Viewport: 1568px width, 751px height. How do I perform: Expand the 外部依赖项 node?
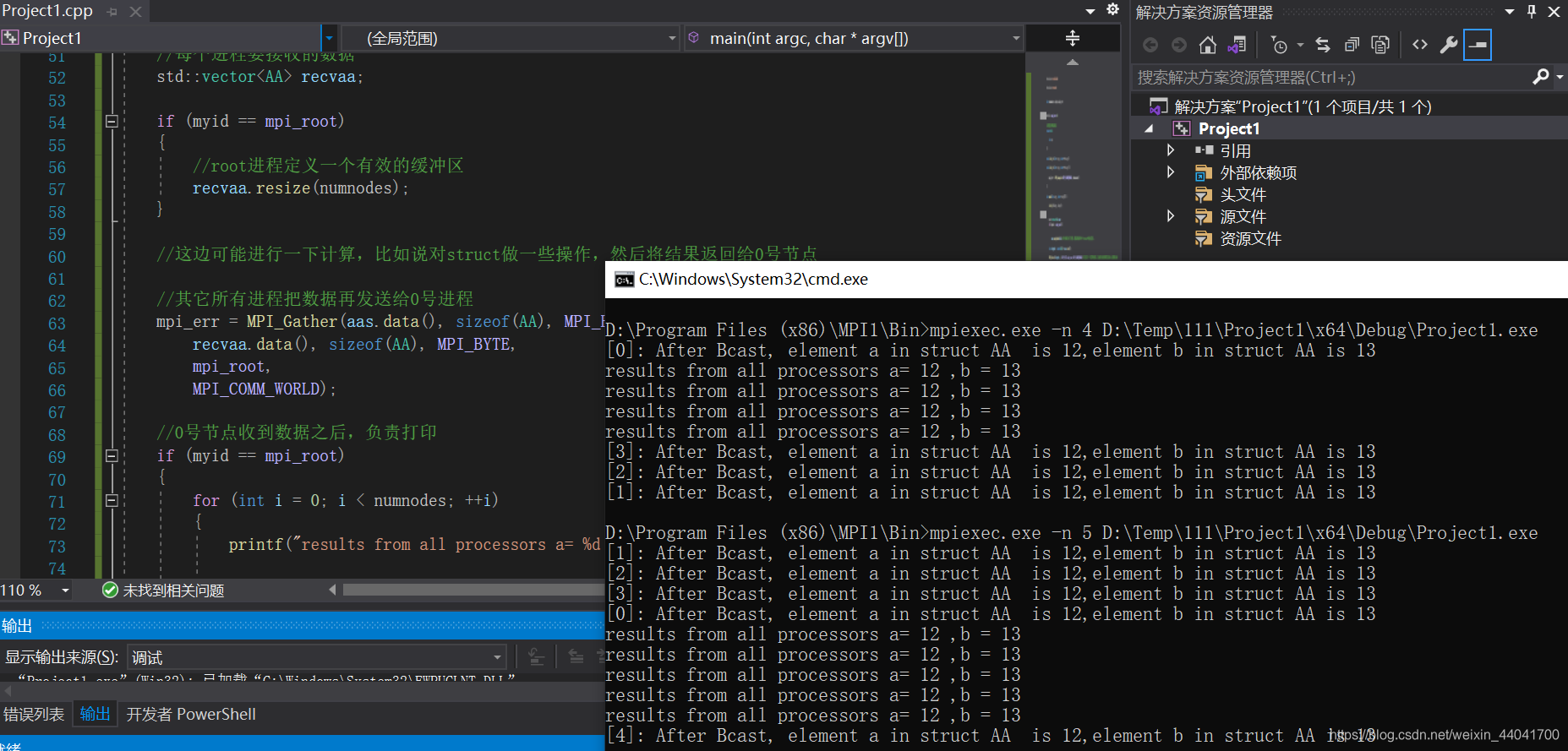click(x=1171, y=172)
